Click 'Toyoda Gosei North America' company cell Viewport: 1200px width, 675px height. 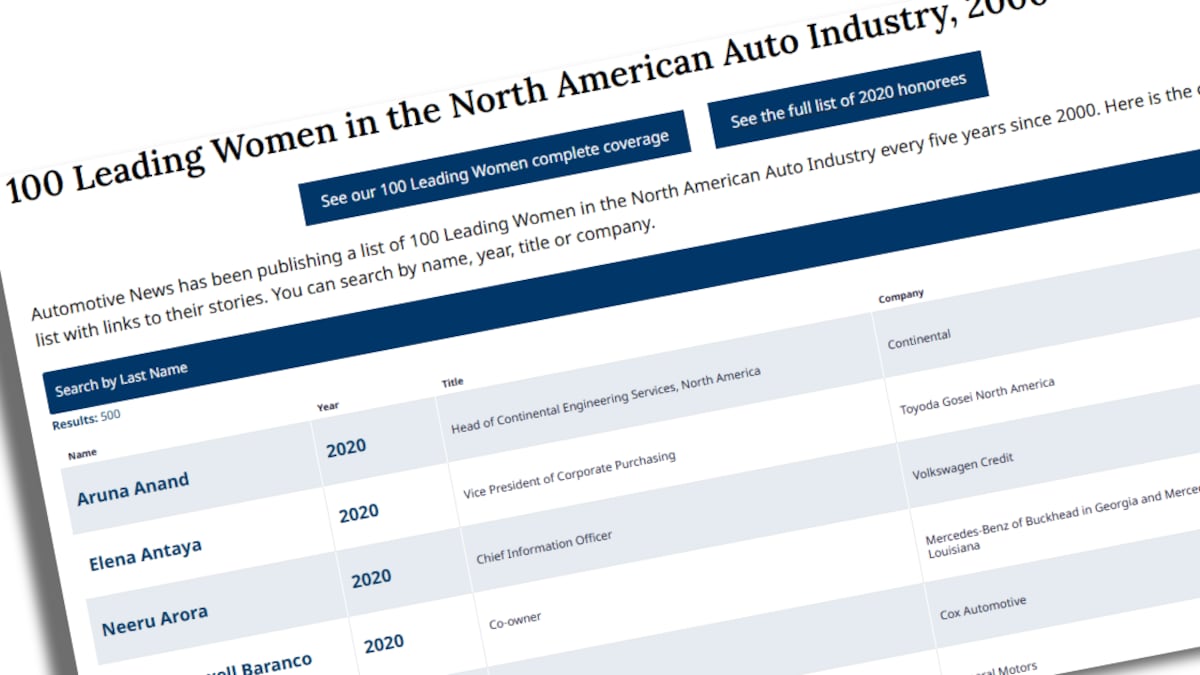pyautogui.click(x=977, y=397)
